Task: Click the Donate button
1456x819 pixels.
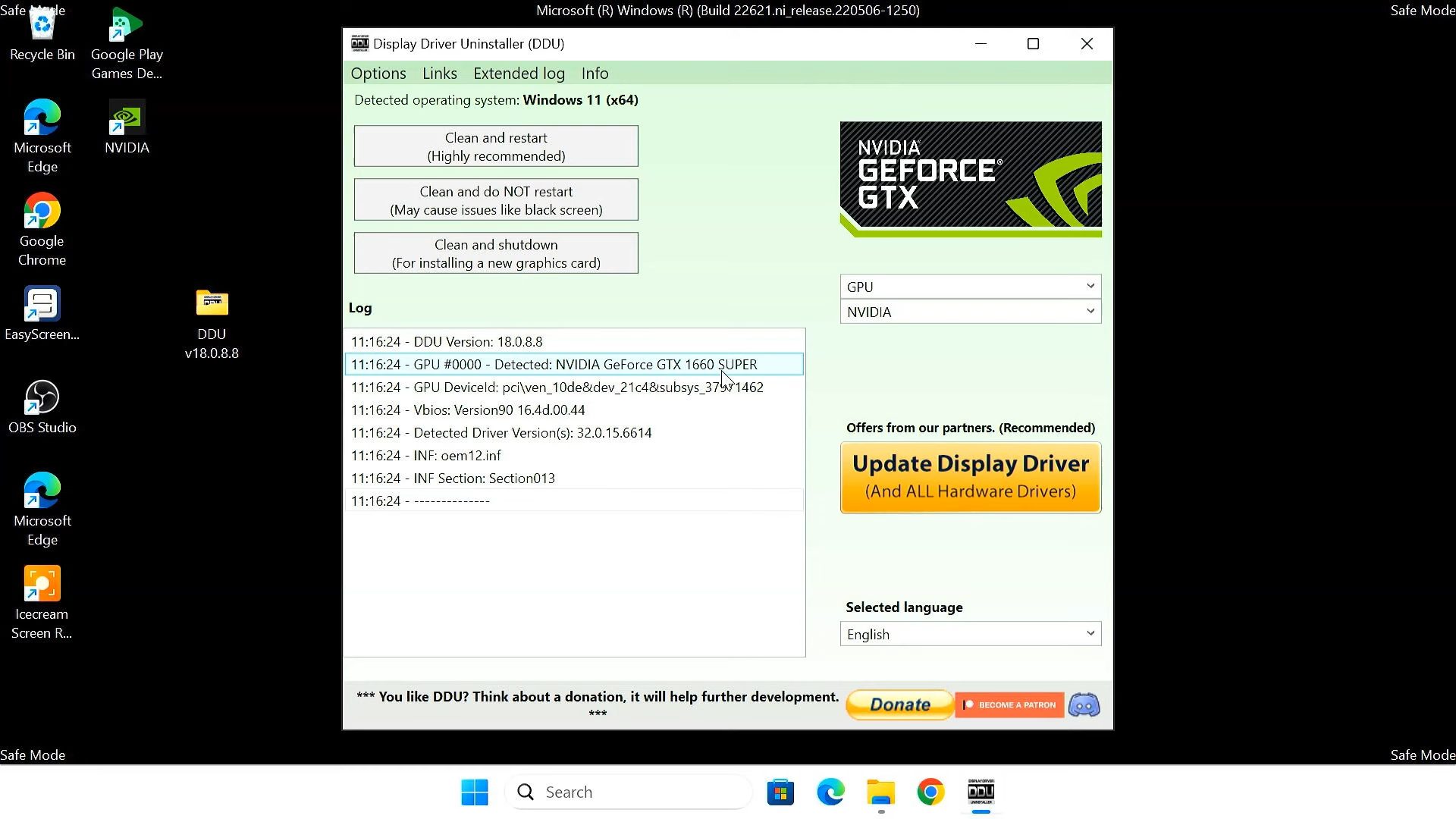Action: [899, 704]
